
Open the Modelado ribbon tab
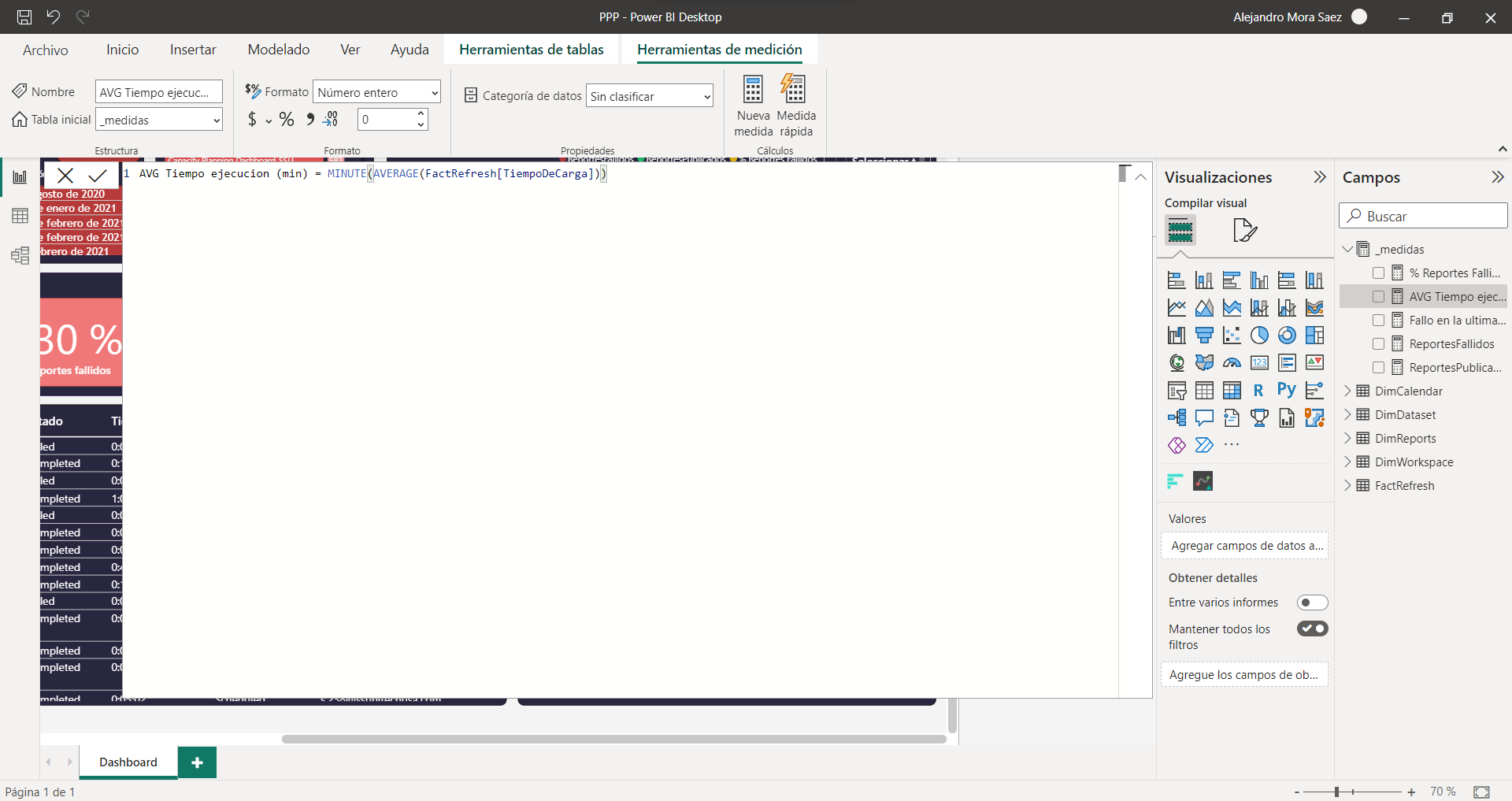point(278,50)
